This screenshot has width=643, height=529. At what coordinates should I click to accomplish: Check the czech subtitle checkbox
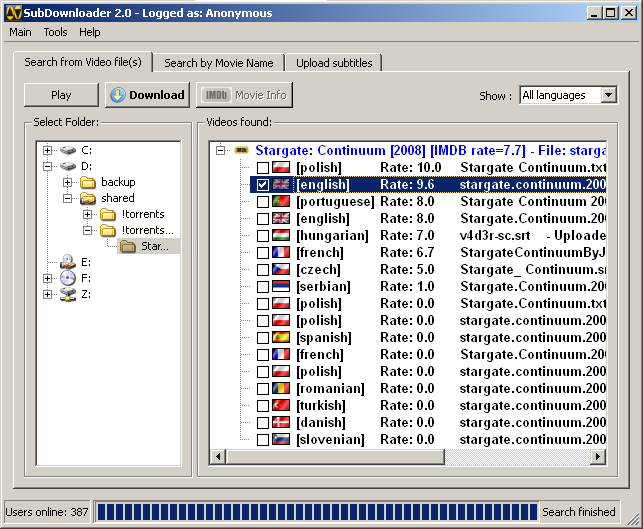[x=263, y=270]
